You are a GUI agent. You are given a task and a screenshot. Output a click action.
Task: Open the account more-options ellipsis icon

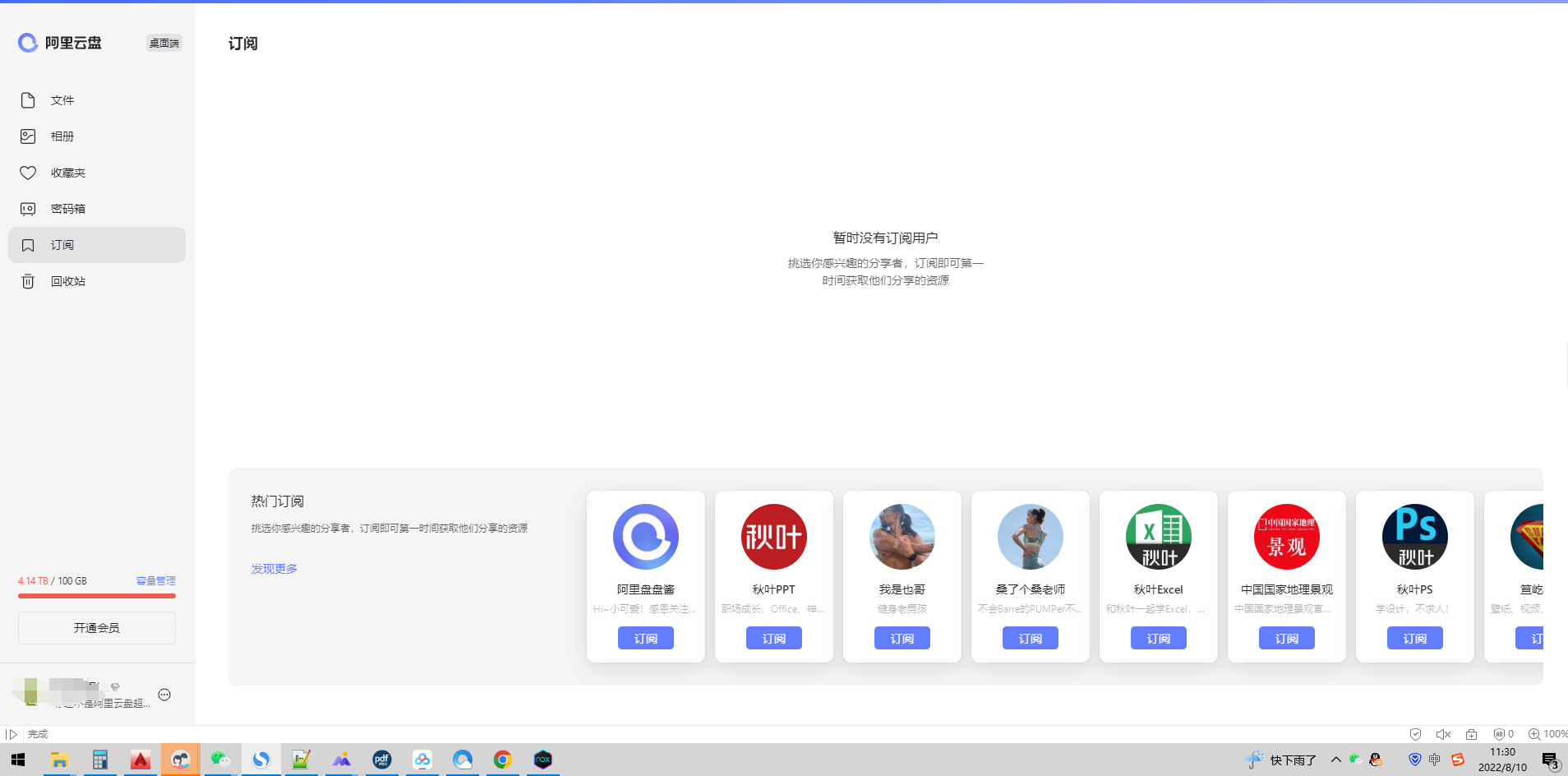[164, 695]
